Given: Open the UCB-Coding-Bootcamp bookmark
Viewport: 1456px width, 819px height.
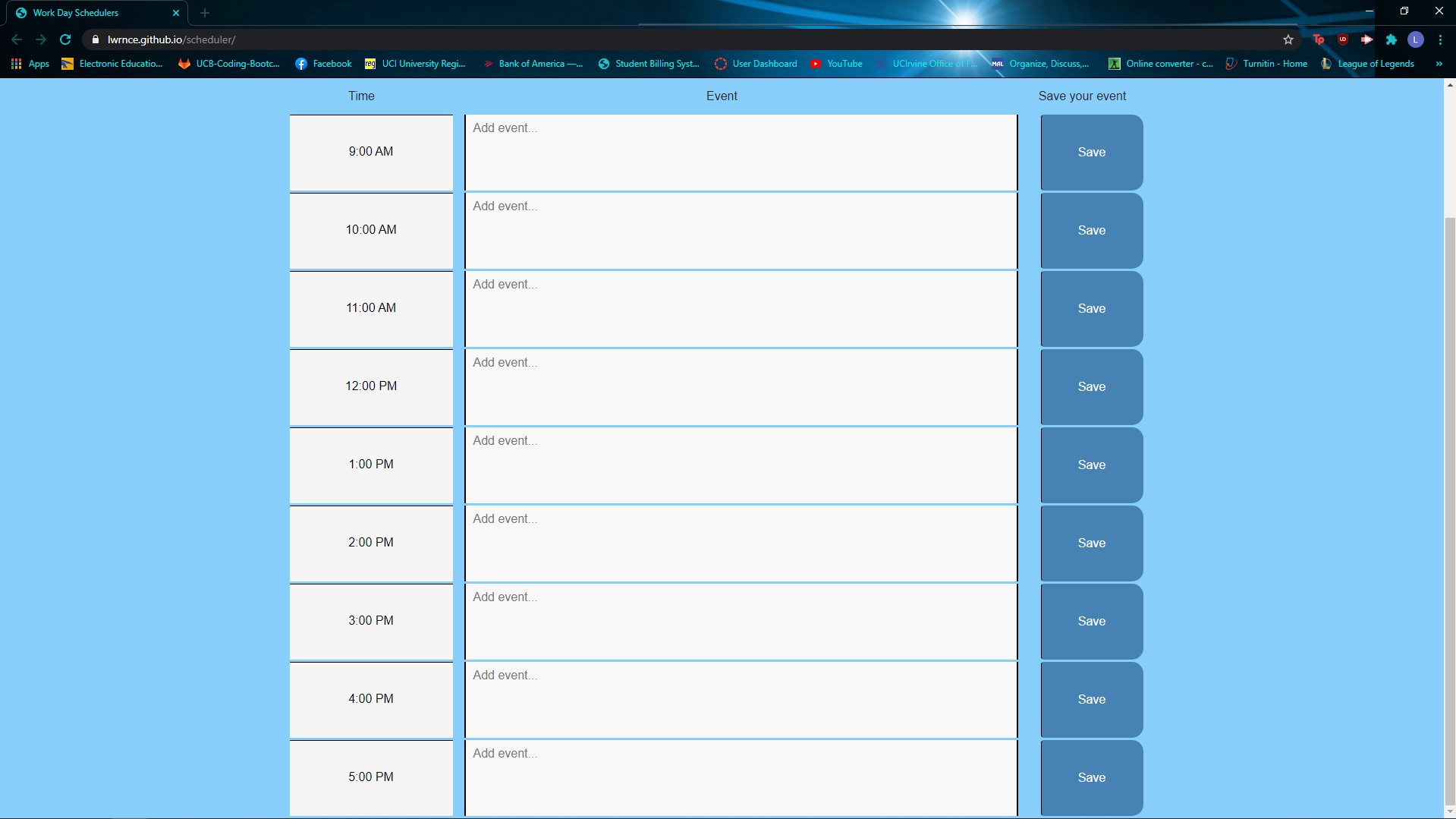Looking at the screenshot, I should tap(229, 64).
